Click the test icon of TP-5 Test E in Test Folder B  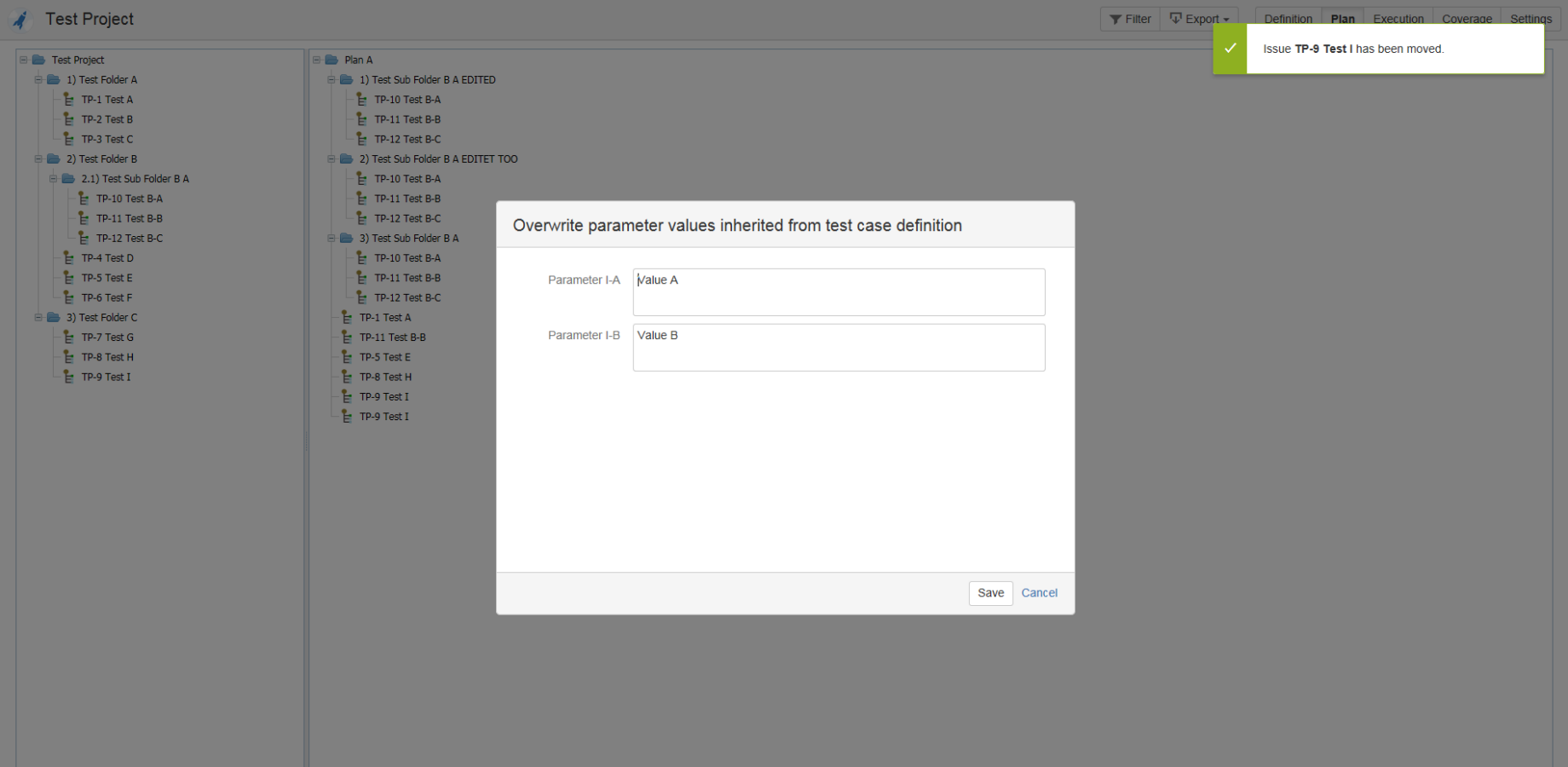[x=69, y=278]
